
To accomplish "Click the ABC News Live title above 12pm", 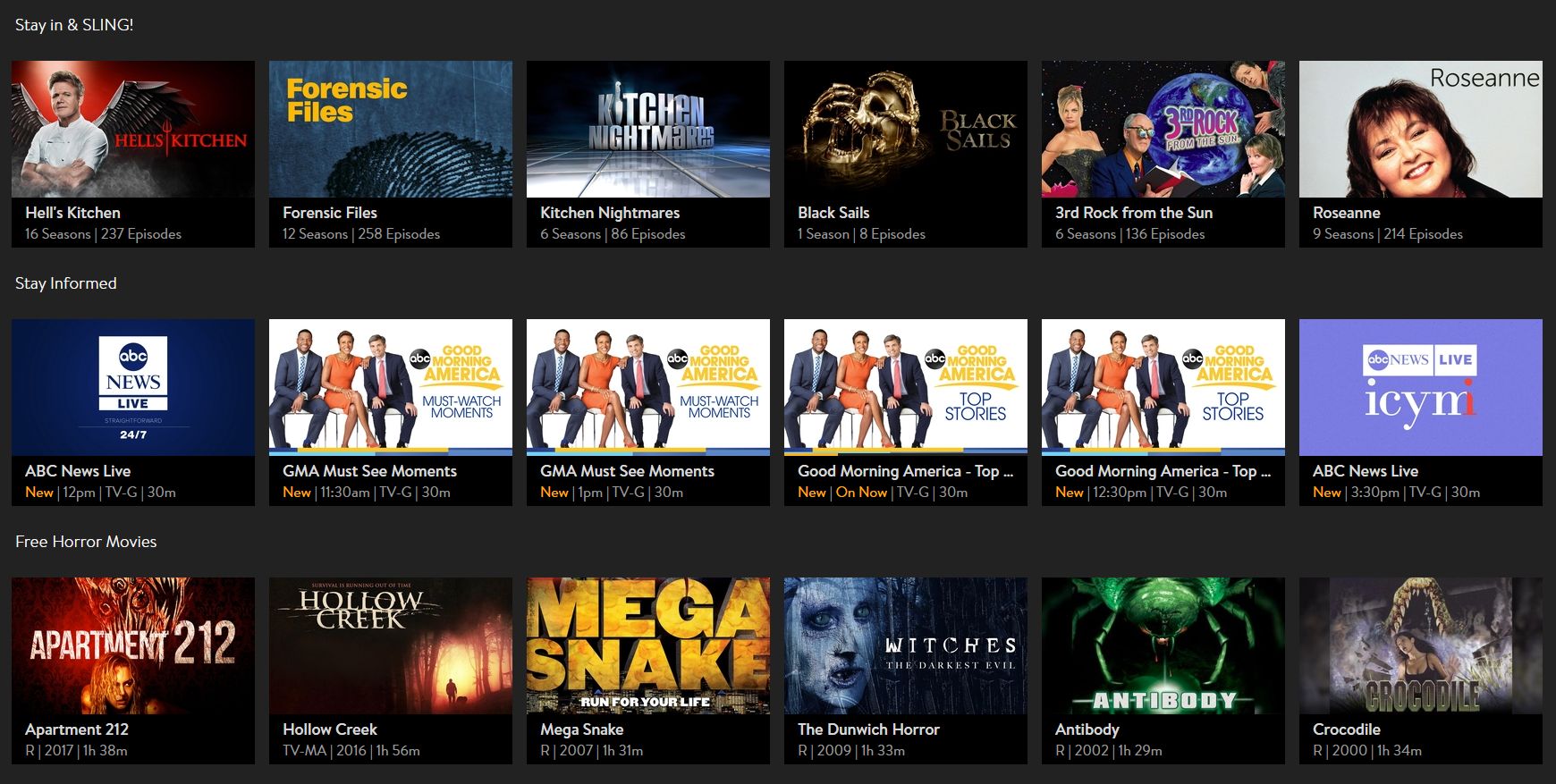I will coord(78,471).
